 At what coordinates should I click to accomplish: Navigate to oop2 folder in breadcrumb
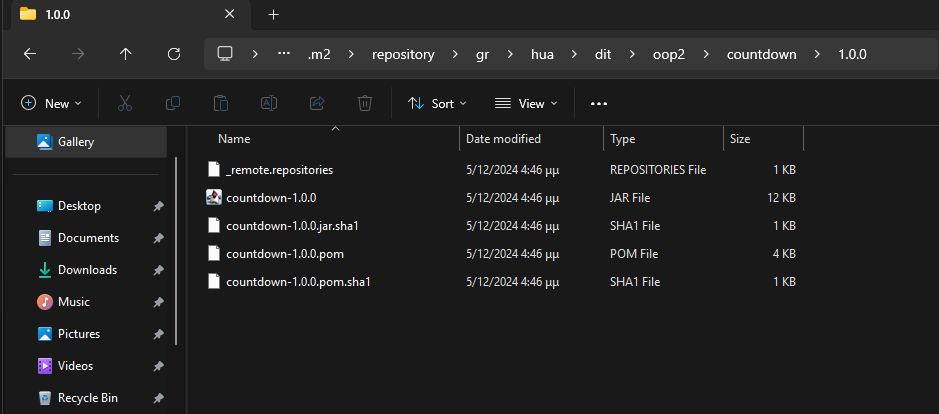coord(669,55)
